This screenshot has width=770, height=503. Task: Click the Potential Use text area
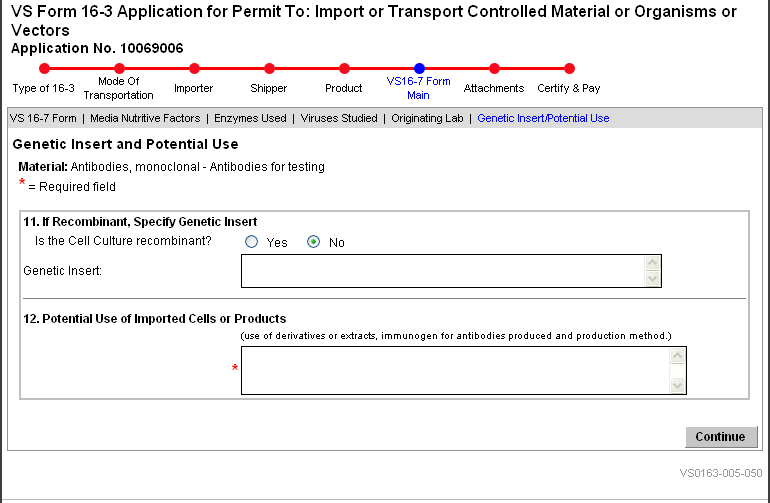point(455,370)
